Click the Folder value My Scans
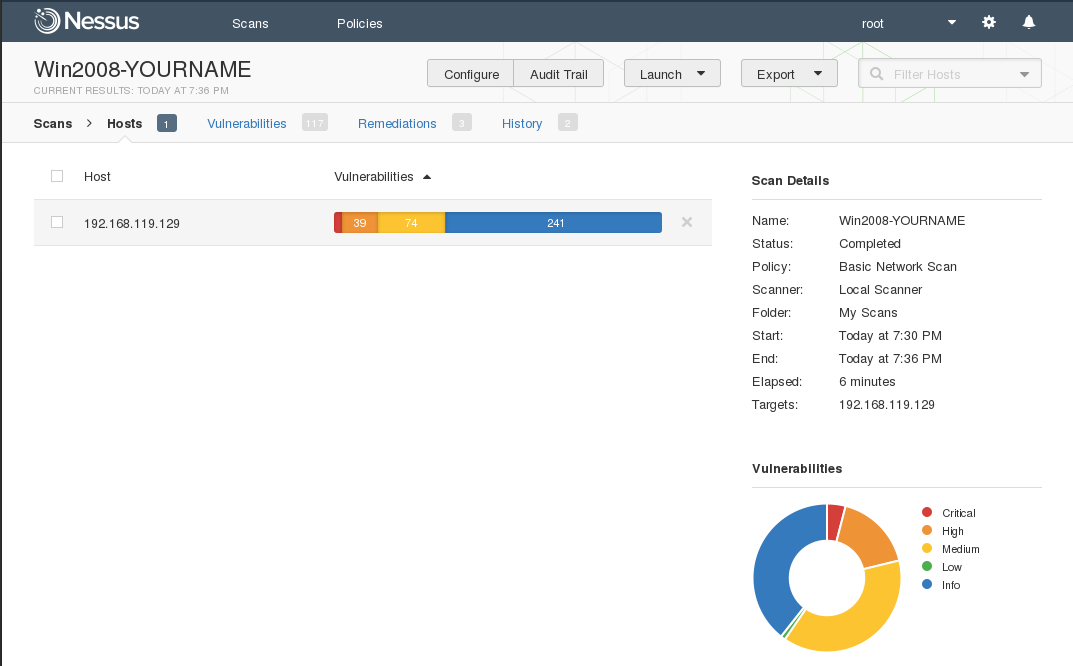1073x666 pixels. tap(868, 313)
